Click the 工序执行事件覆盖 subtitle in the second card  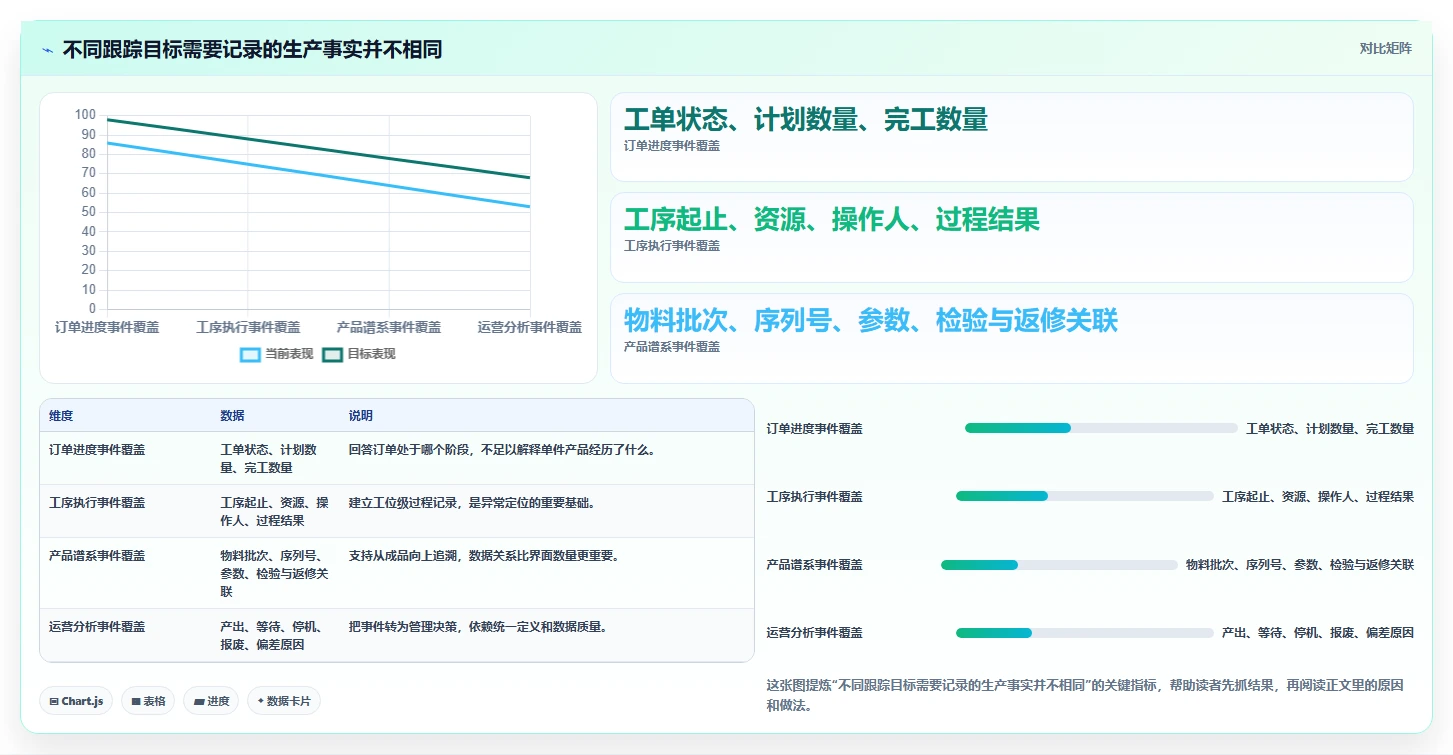[x=672, y=246]
